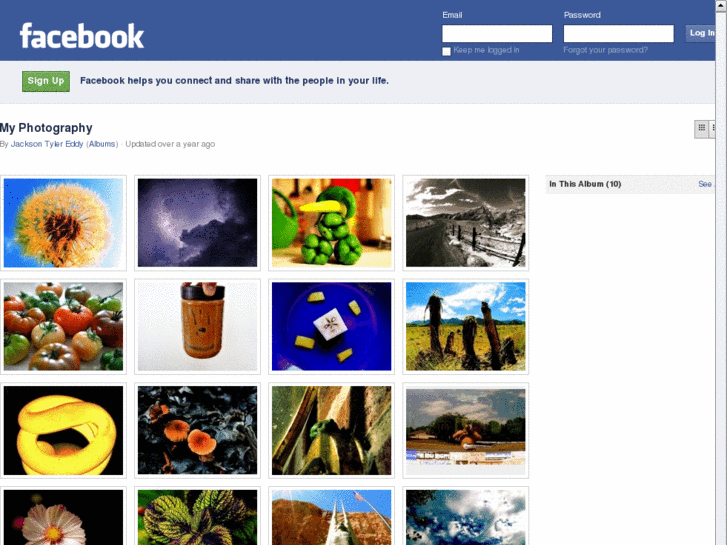
Task: Click the facebook logo
Action: coord(82,36)
